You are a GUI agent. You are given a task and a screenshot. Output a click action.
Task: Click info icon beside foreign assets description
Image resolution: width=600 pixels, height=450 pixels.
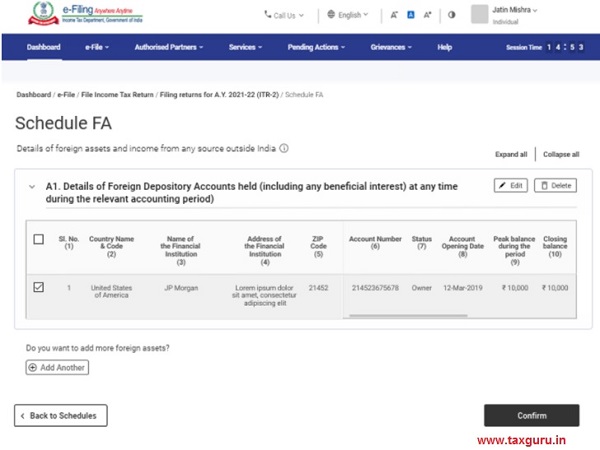[x=284, y=148]
